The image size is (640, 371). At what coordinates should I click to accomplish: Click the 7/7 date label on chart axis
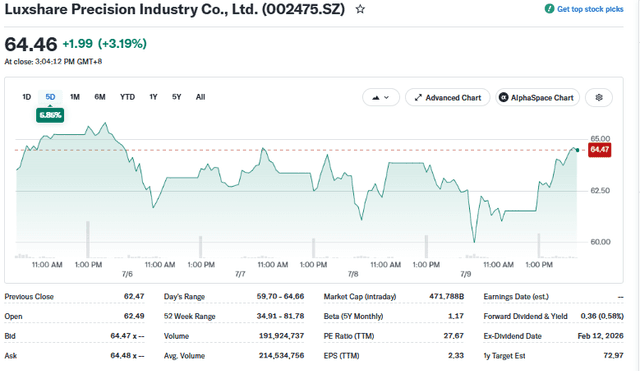[240, 274]
